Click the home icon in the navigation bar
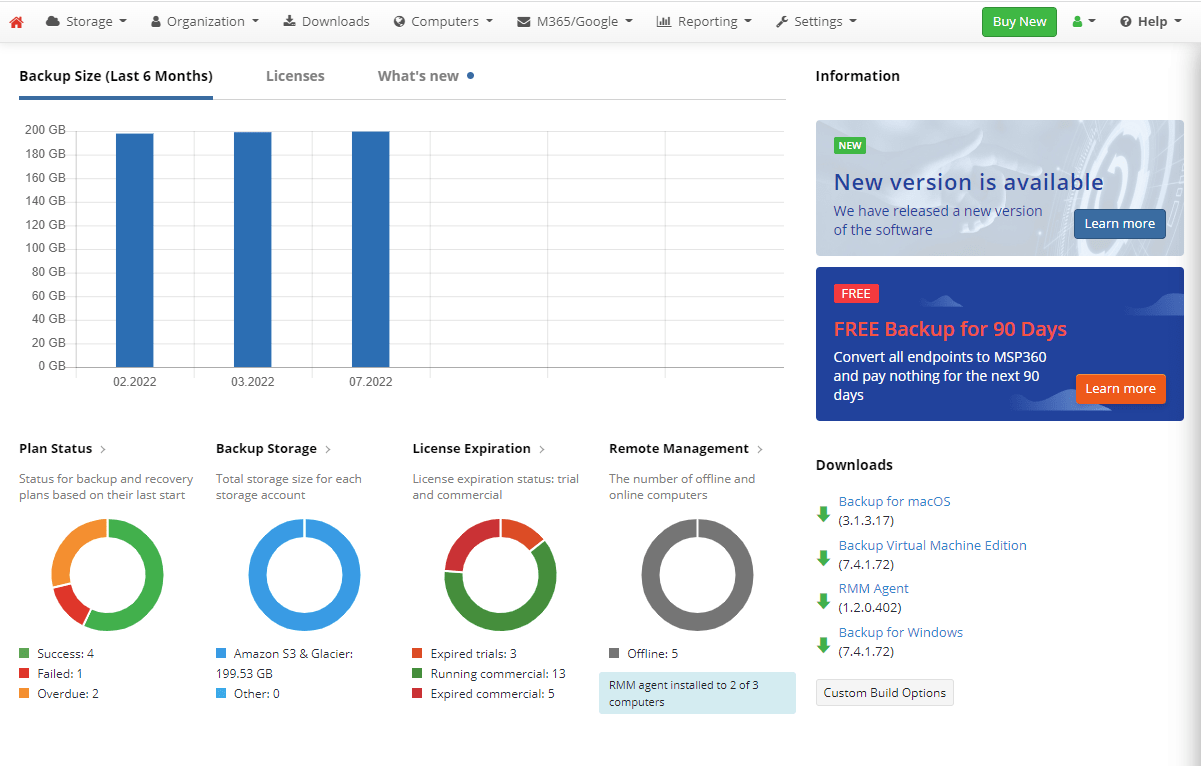This screenshot has width=1201, height=766. pos(18,20)
